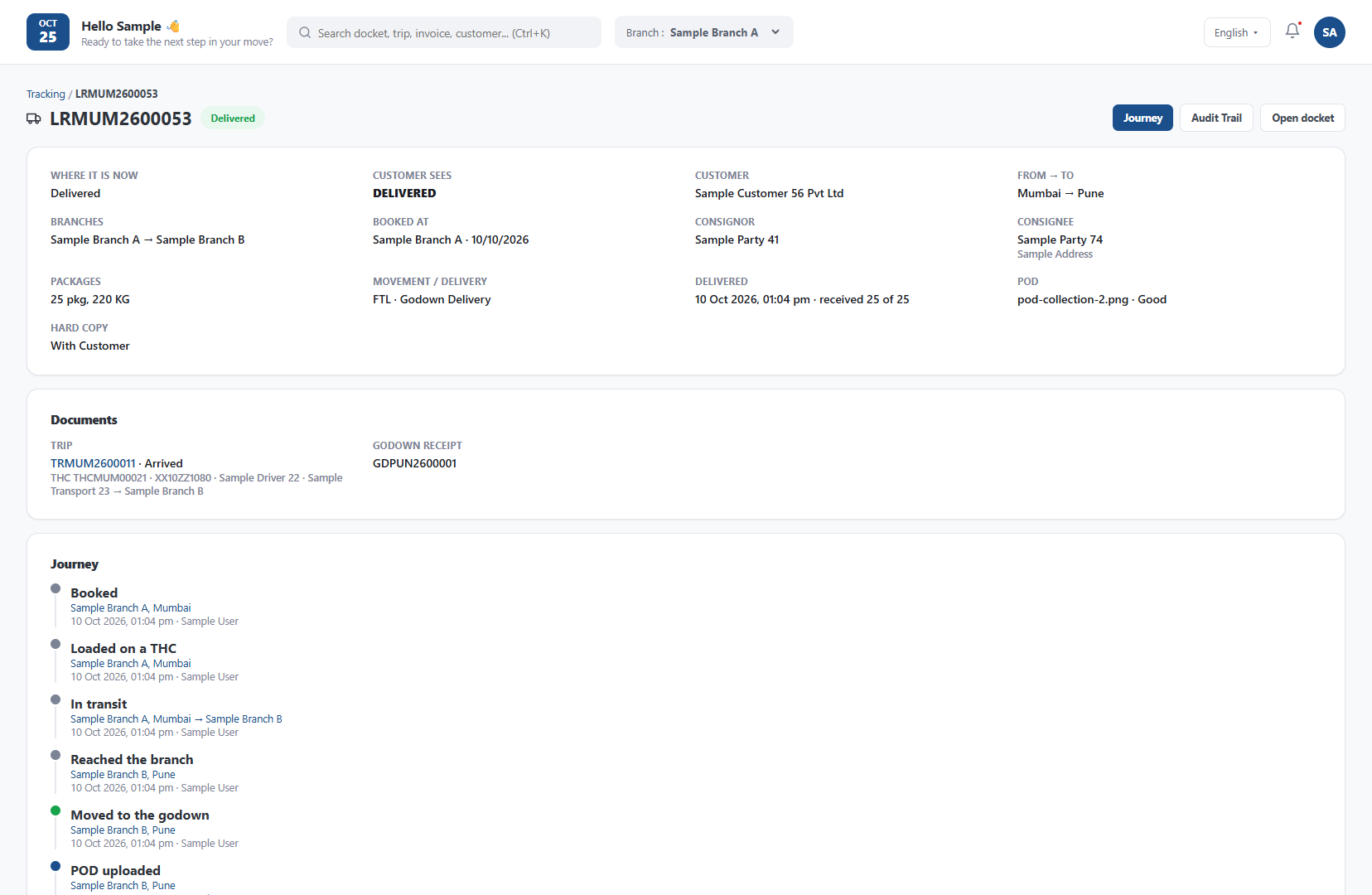Open the notifications bell

tap(1292, 31)
